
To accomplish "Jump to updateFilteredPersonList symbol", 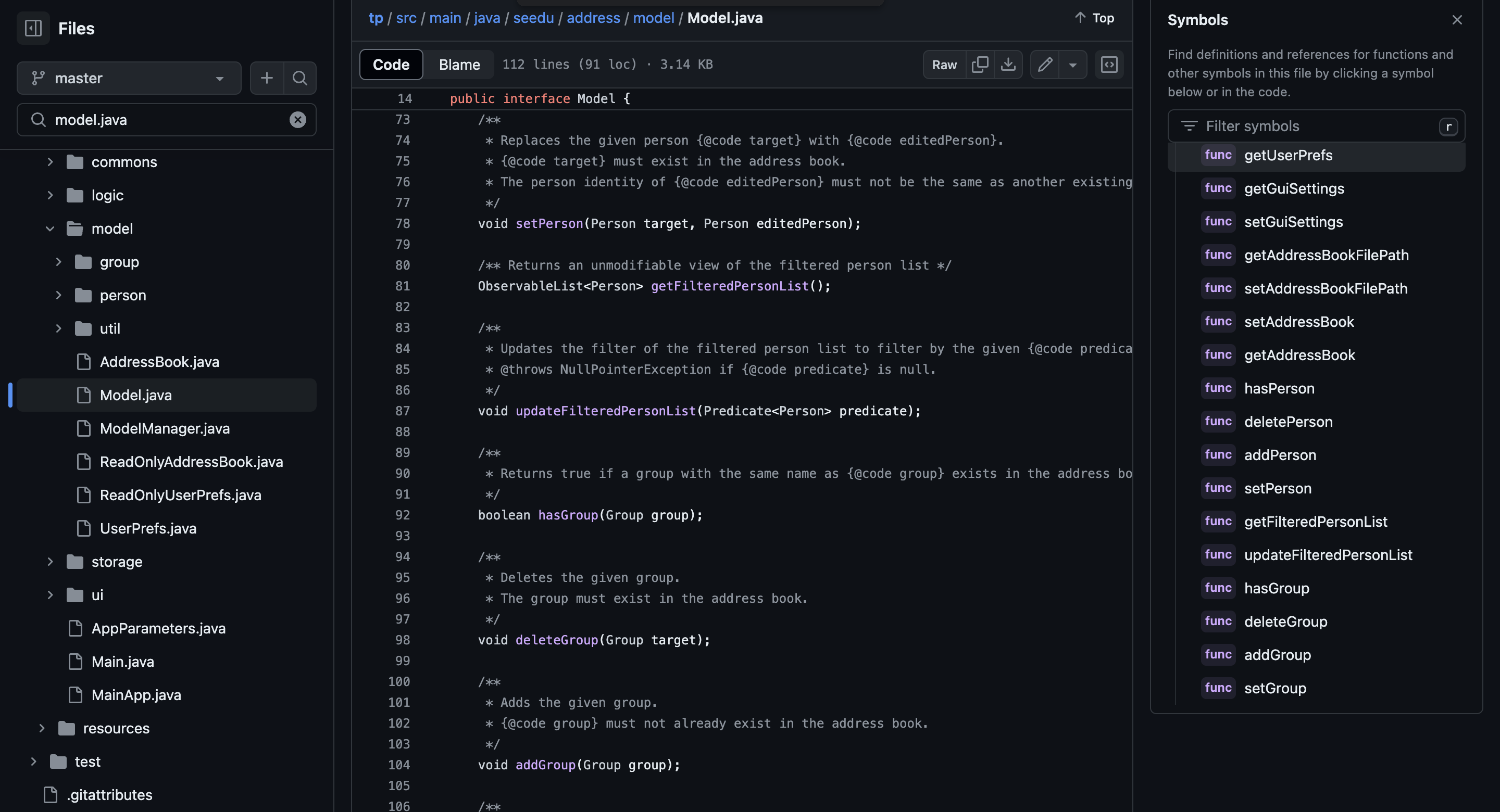I will [1328, 555].
